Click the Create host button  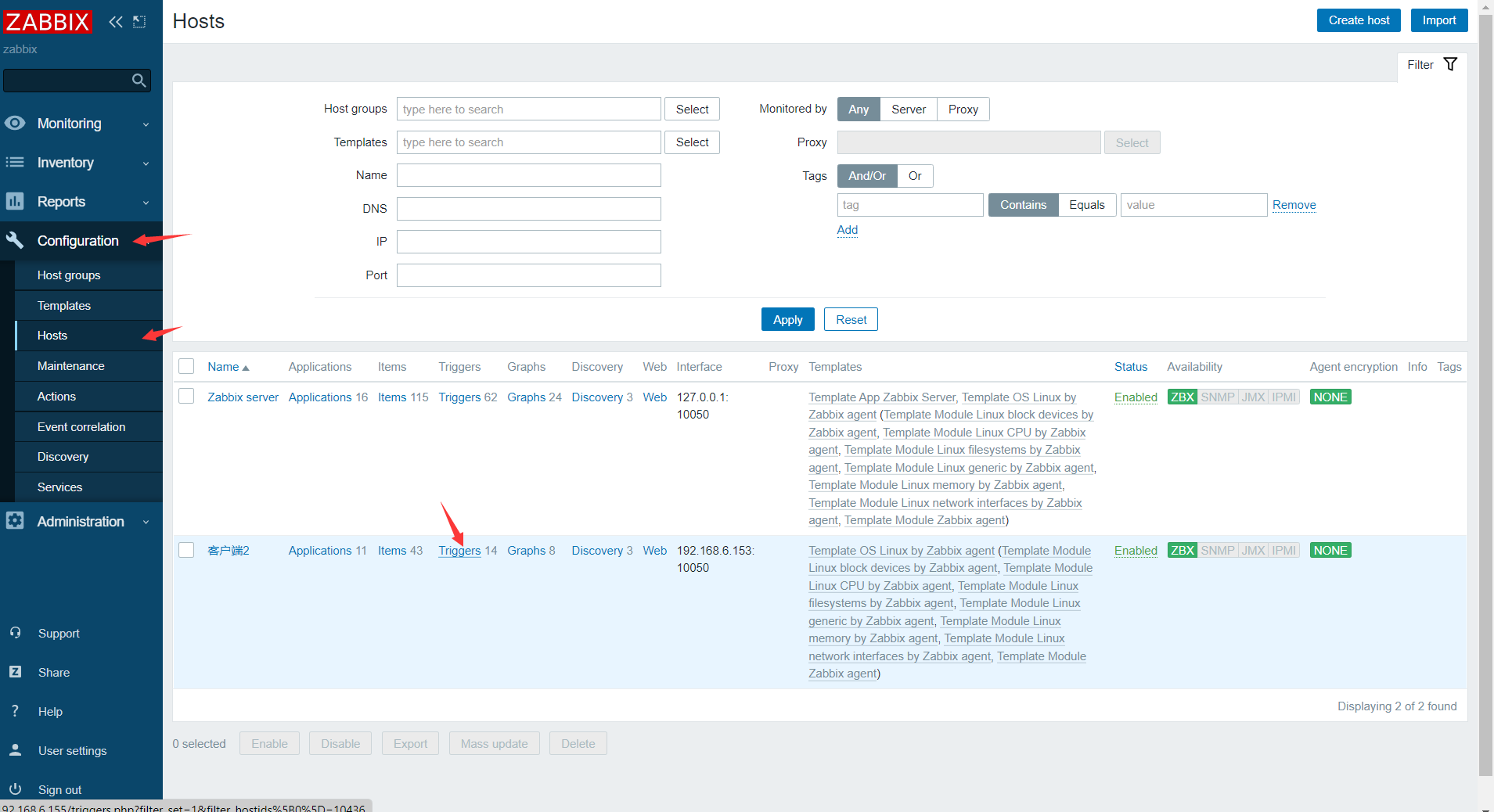point(1359,20)
